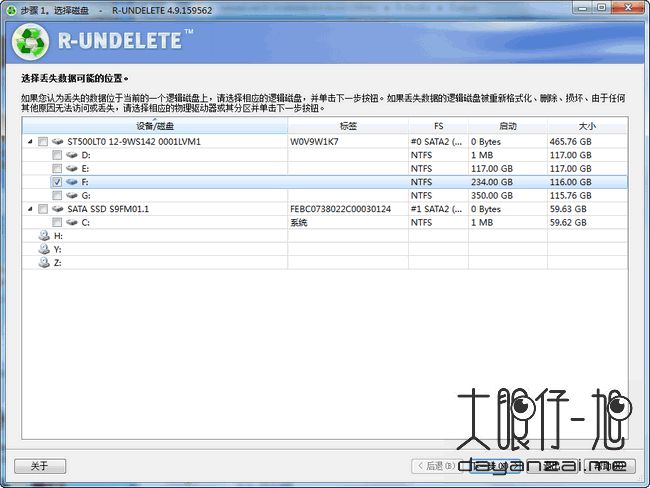Select the Y: drive row
The width and height of the screenshot is (650, 488).
click(325, 249)
